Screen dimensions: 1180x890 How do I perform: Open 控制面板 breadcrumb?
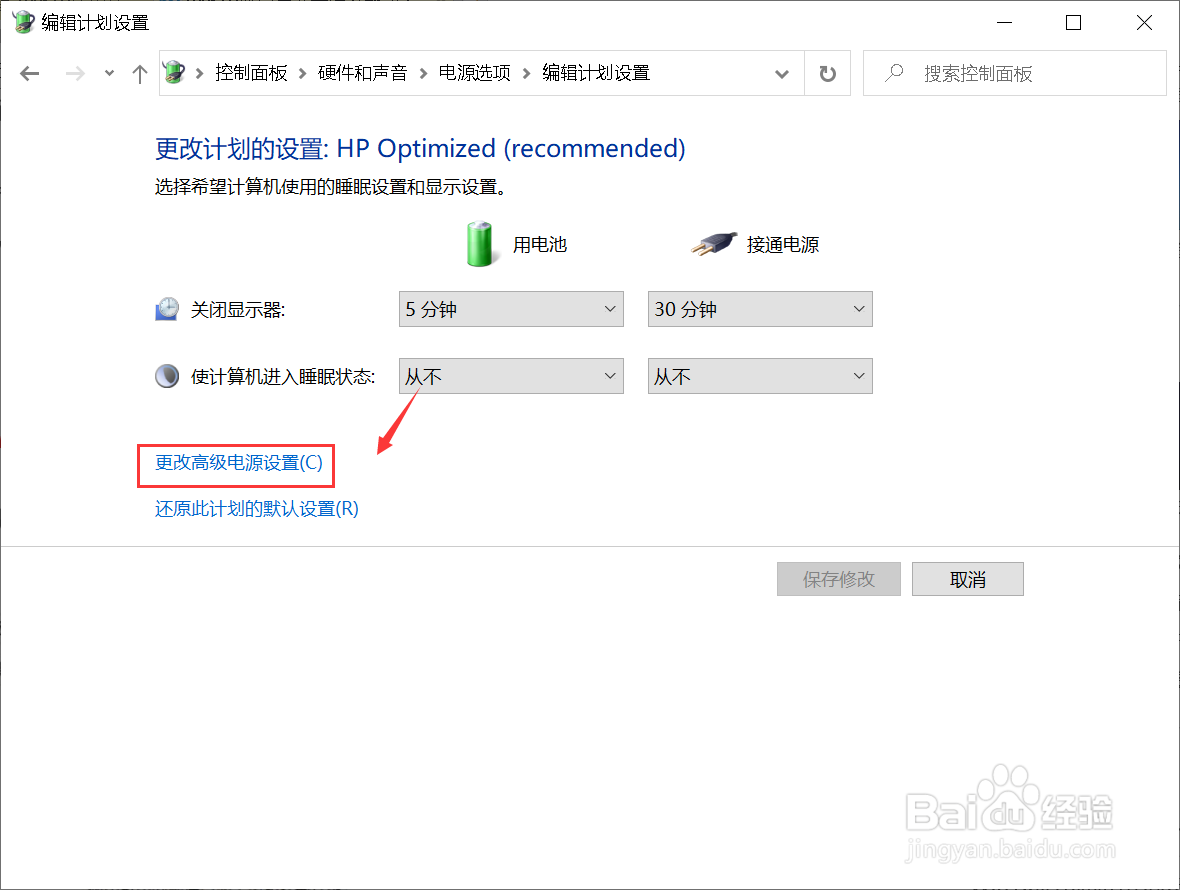251,73
